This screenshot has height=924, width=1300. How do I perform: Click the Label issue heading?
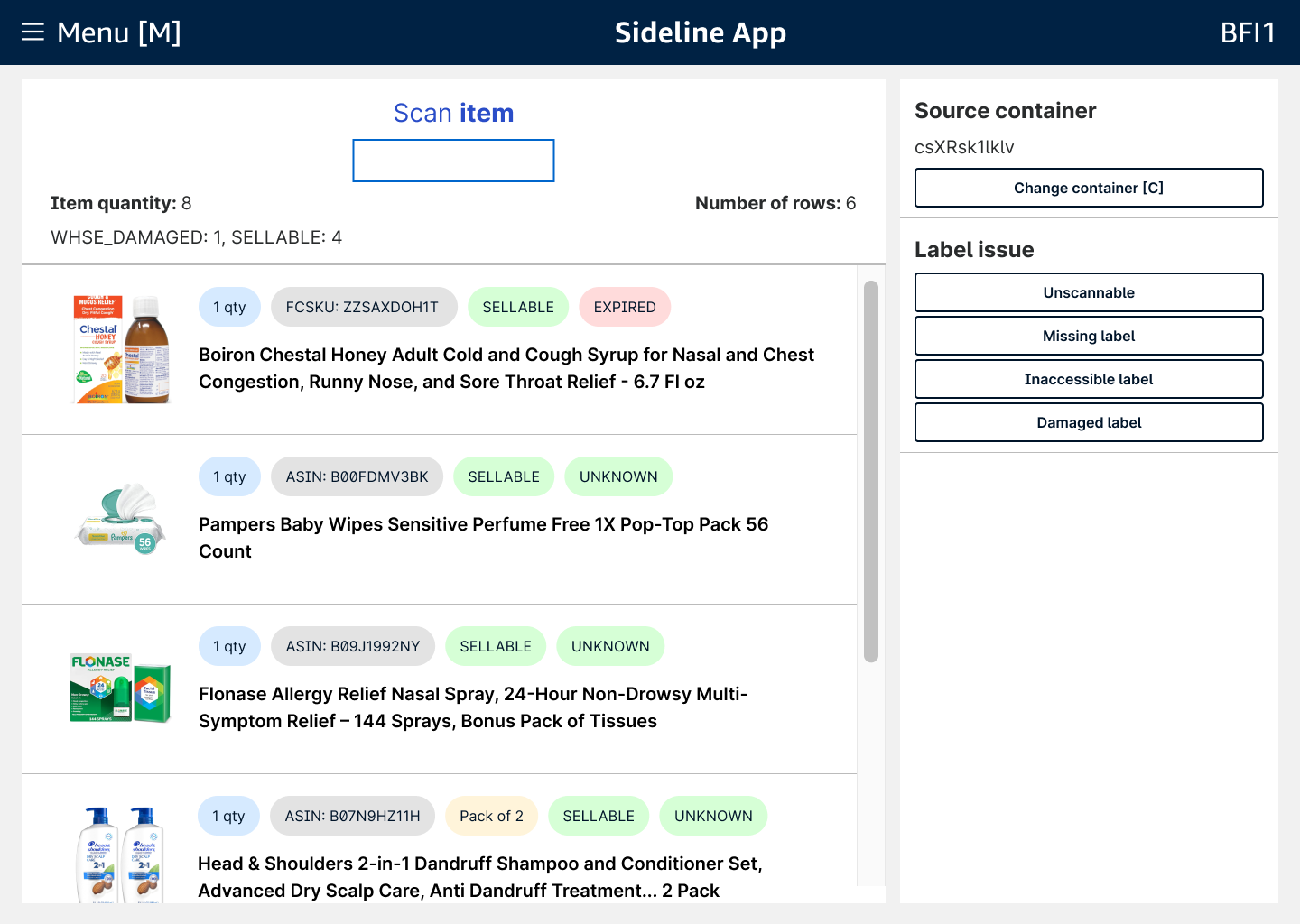point(974,250)
